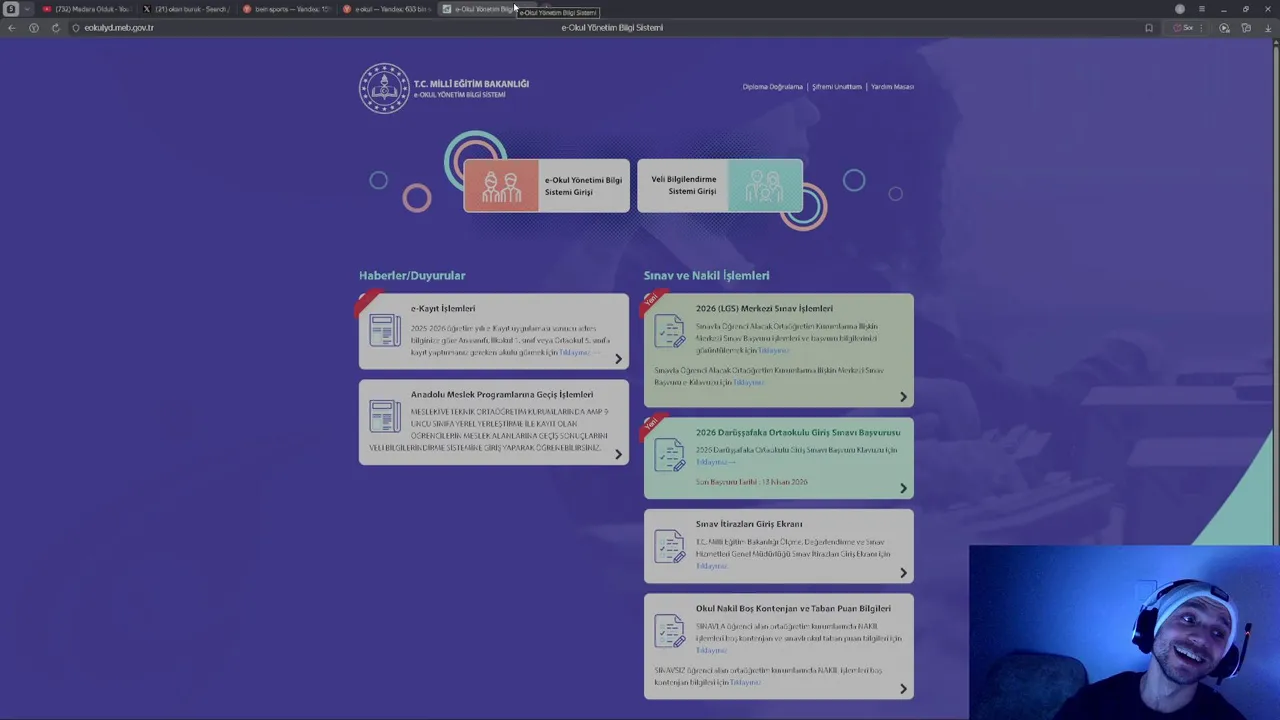Image resolution: width=1280 pixels, height=720 pixels.
Task: Bookmark the page with the bookmark icon
Action: tap(1149, 28)
